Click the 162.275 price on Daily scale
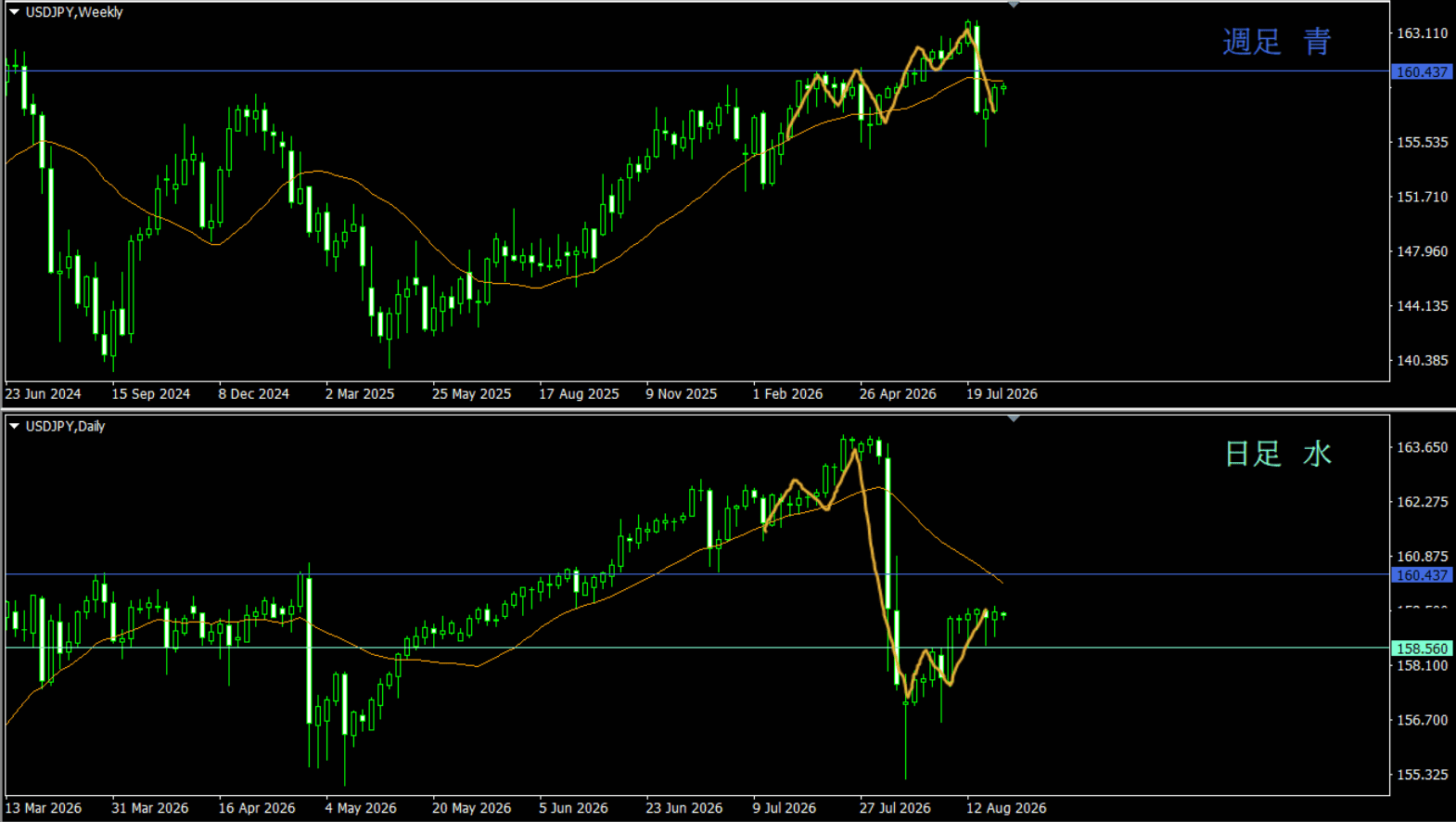This screenshot has height=822, width=1456. pos(1423,502)
